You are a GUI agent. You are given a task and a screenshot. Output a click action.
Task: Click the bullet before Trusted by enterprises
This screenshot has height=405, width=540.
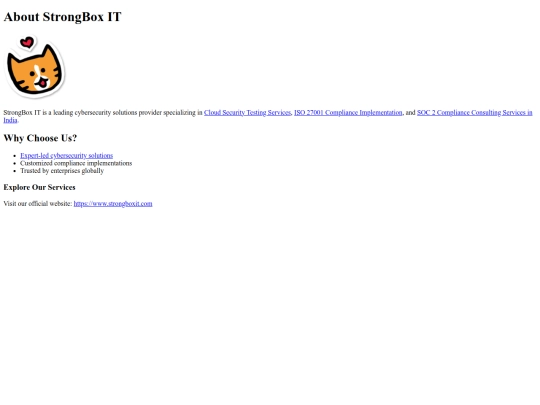point(14,171)
